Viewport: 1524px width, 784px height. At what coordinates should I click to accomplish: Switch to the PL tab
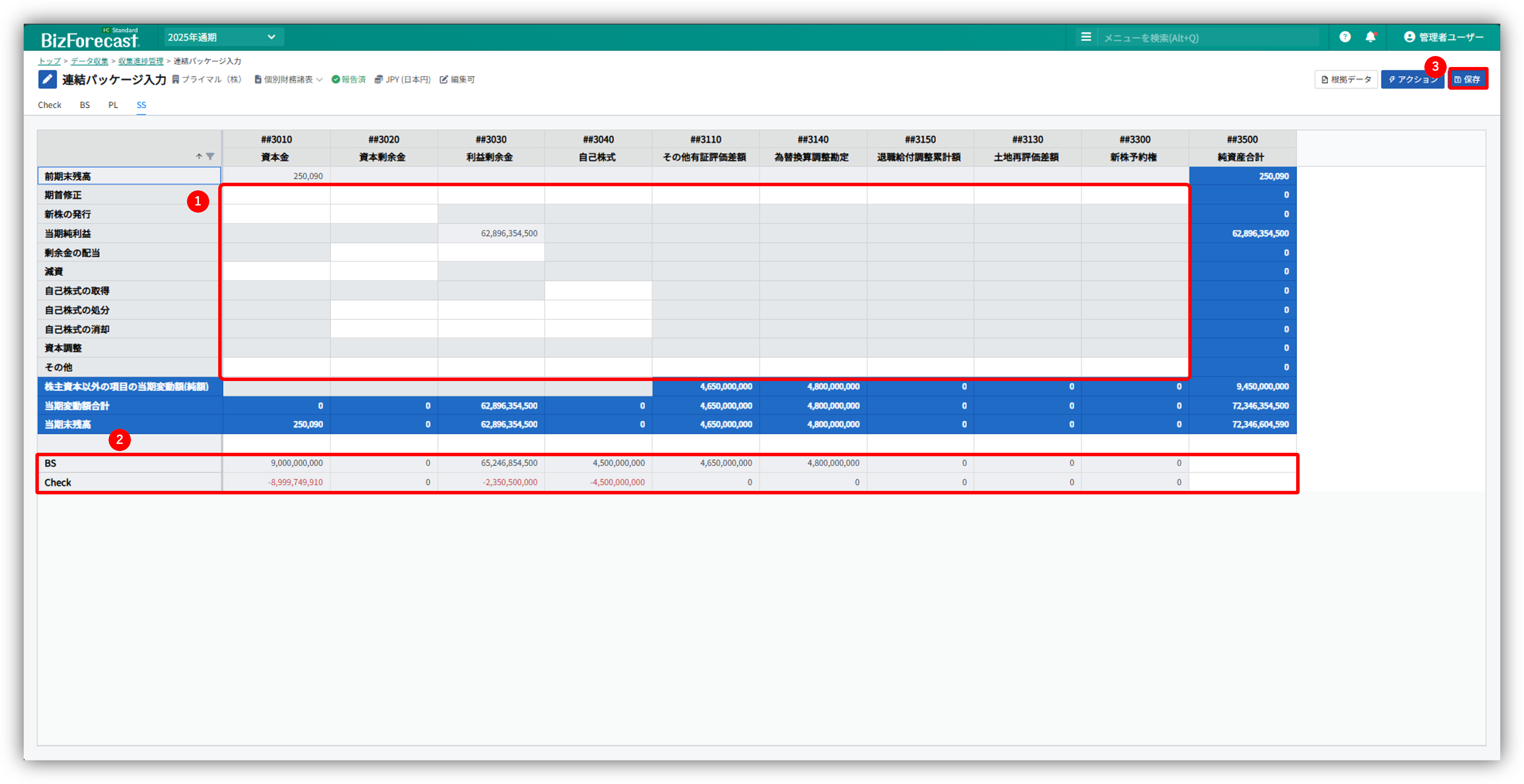[113, 105]
